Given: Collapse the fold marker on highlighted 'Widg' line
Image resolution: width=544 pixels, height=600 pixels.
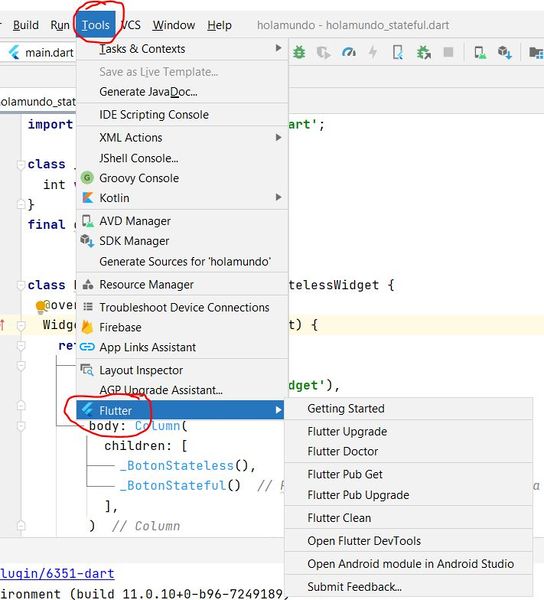Looking at the screenshot, I should (x=21, y=326).
